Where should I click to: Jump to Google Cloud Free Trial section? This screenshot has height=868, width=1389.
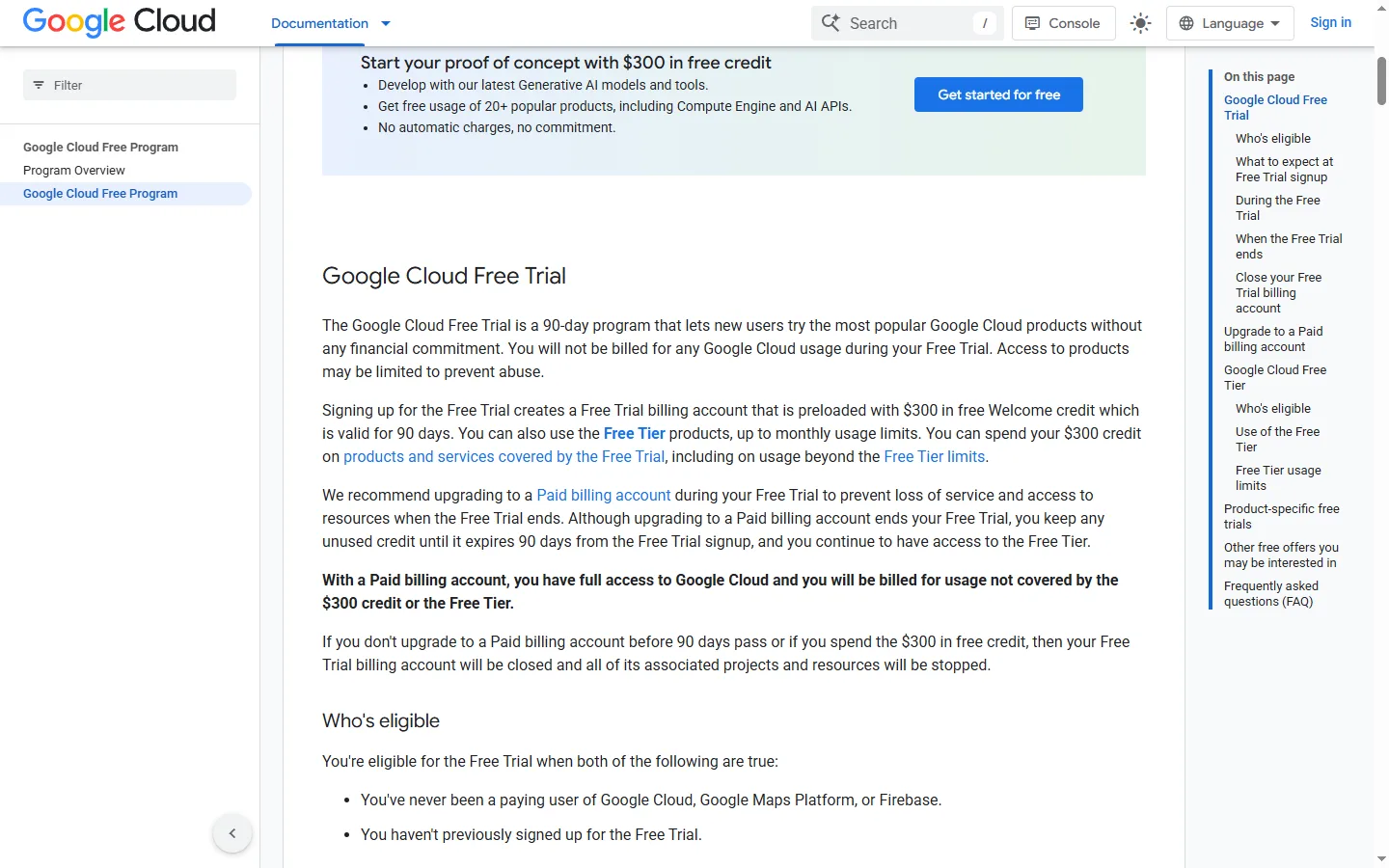coord(1275,108)
